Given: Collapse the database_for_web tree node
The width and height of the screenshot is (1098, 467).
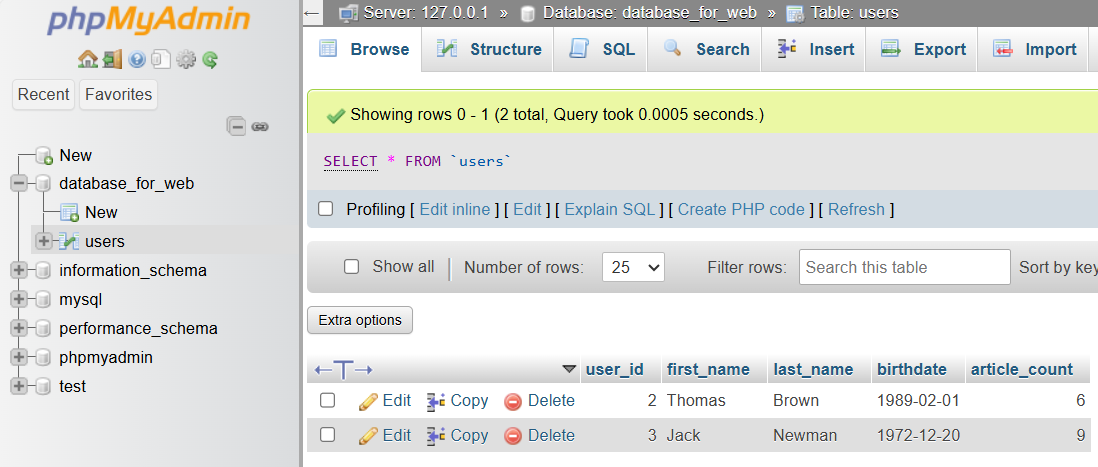Looking at the screenshot, I should [19, 184].
